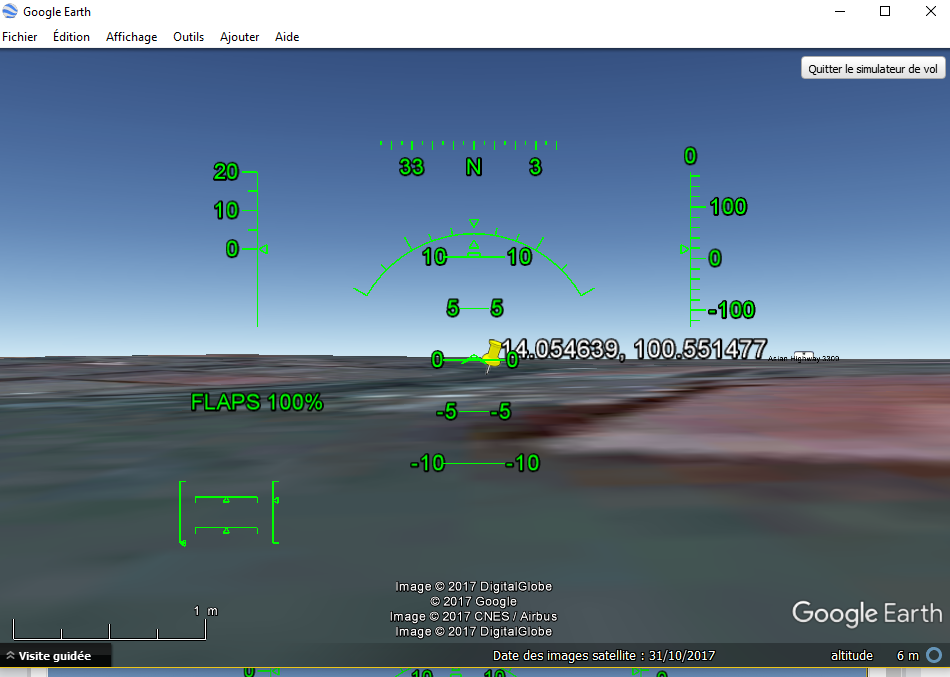Click the compass heading N marker
The image size is (950, 677).
pyautogui.click(x=474, y=167)
